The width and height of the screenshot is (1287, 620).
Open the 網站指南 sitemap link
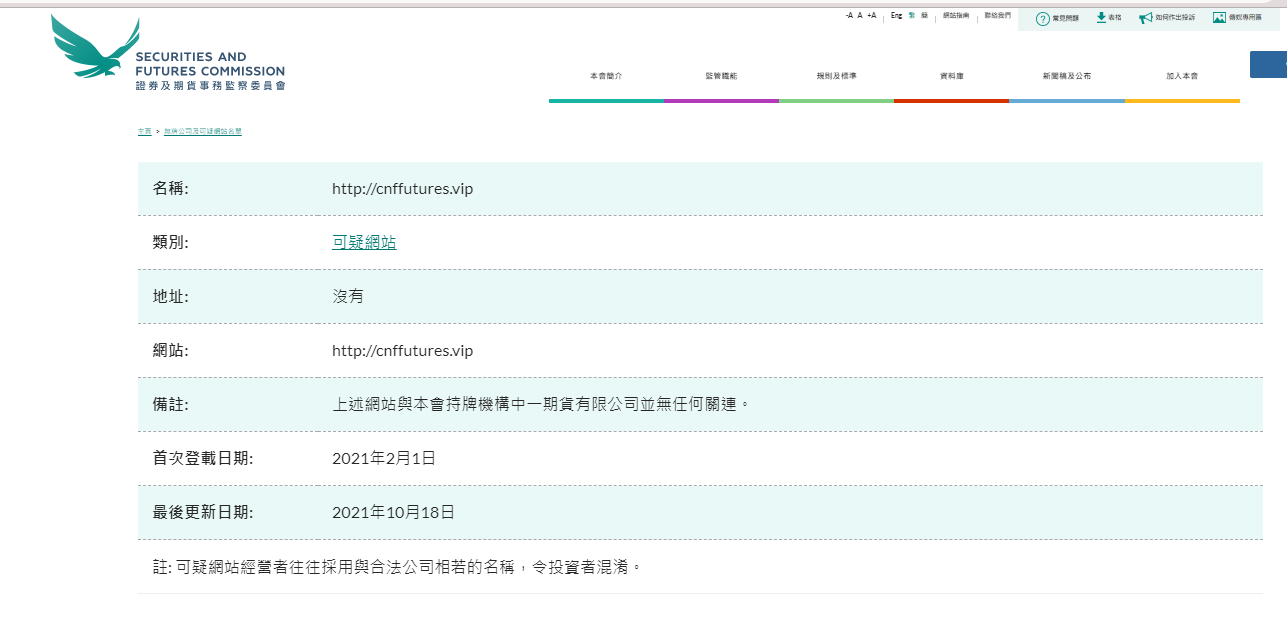pyautogui.click(x=956, y=16)
